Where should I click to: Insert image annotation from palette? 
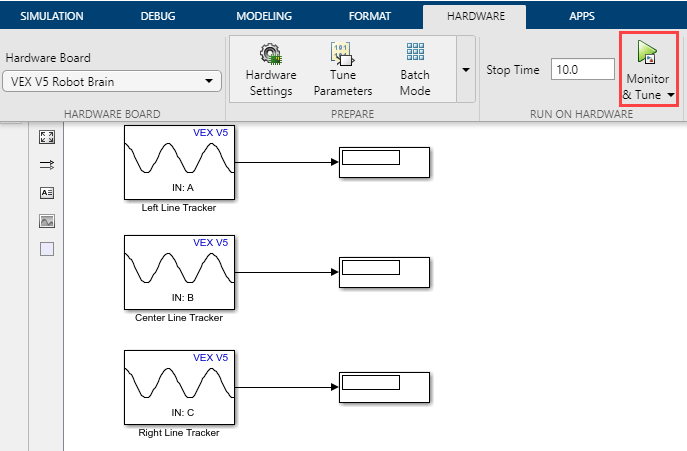(47, 221)
